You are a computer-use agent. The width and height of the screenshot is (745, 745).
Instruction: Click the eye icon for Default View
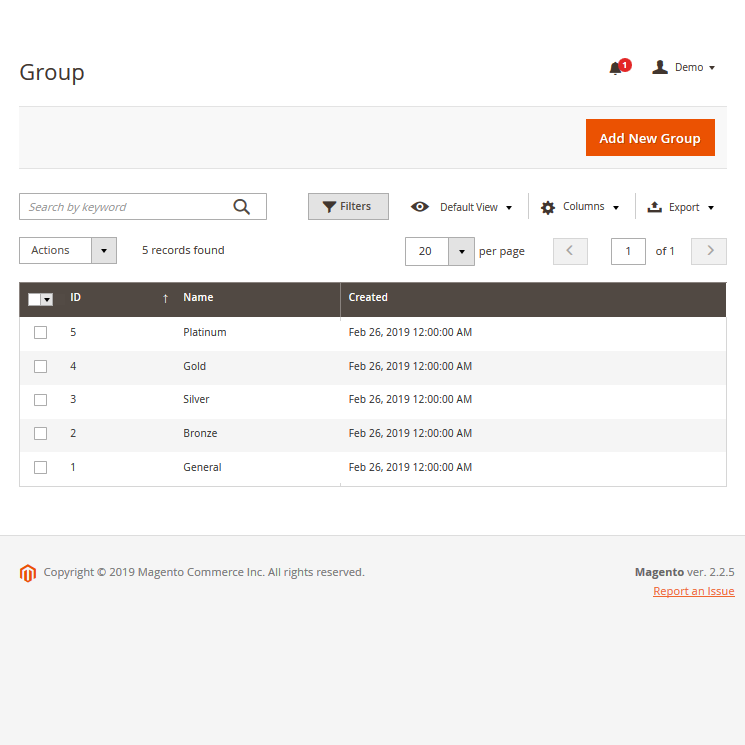[x=420, y=207]
